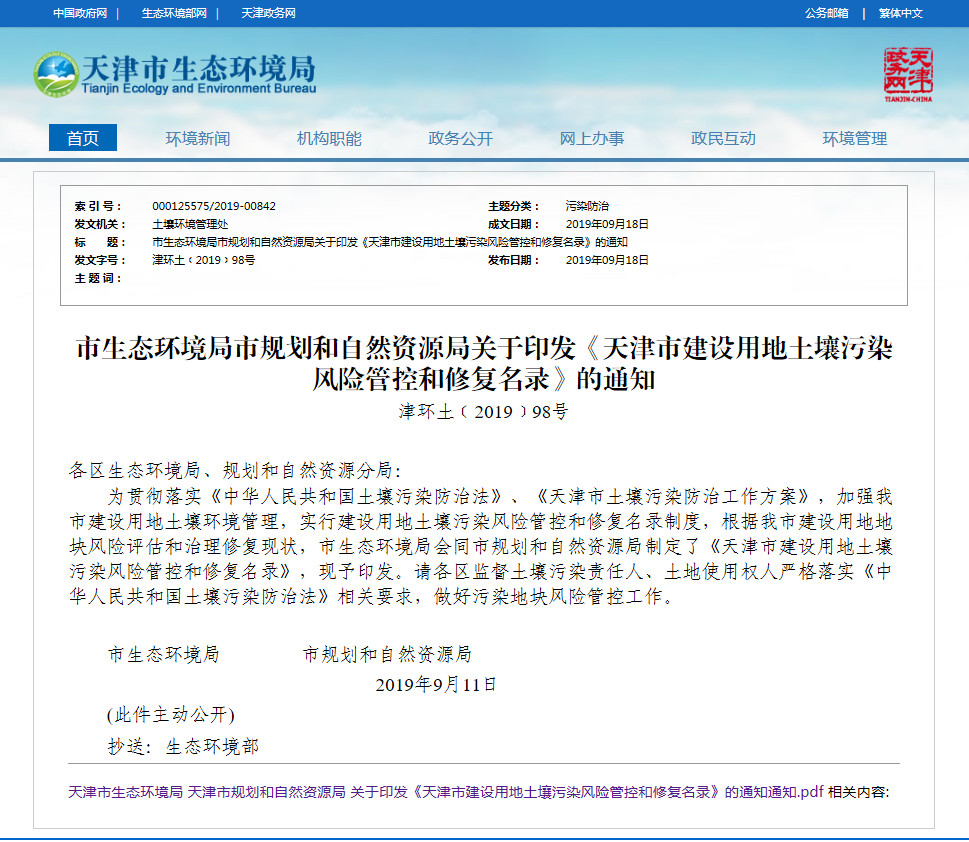Open the 中国政府网 link in top bar
The height and width of the screenshot is (842, 969).
80,13
